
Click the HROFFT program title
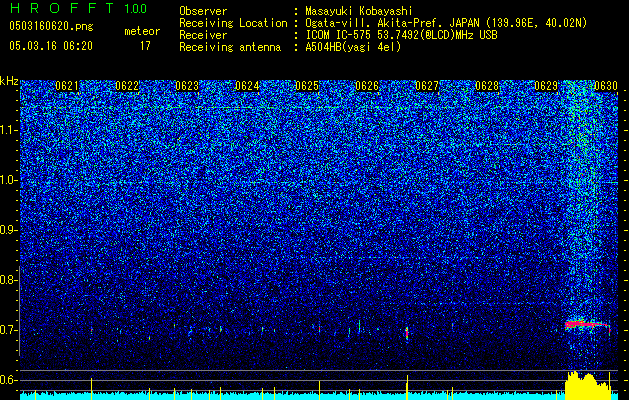click(62, 8)
